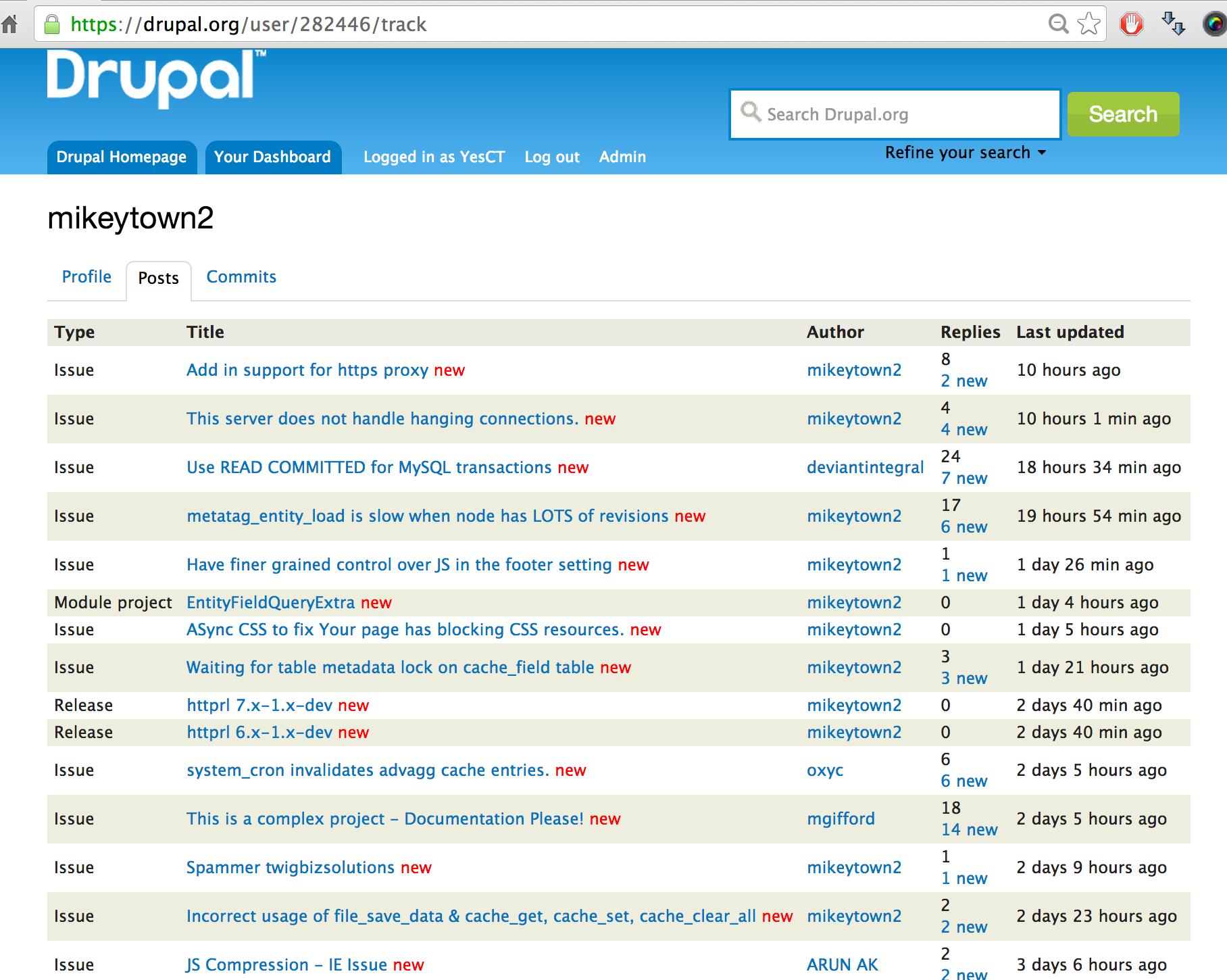Image resolution: width=1227 pixels, height=980 pixels.
Task: Open Waiting for table metadata lock issue
Action: coord(391,668)
